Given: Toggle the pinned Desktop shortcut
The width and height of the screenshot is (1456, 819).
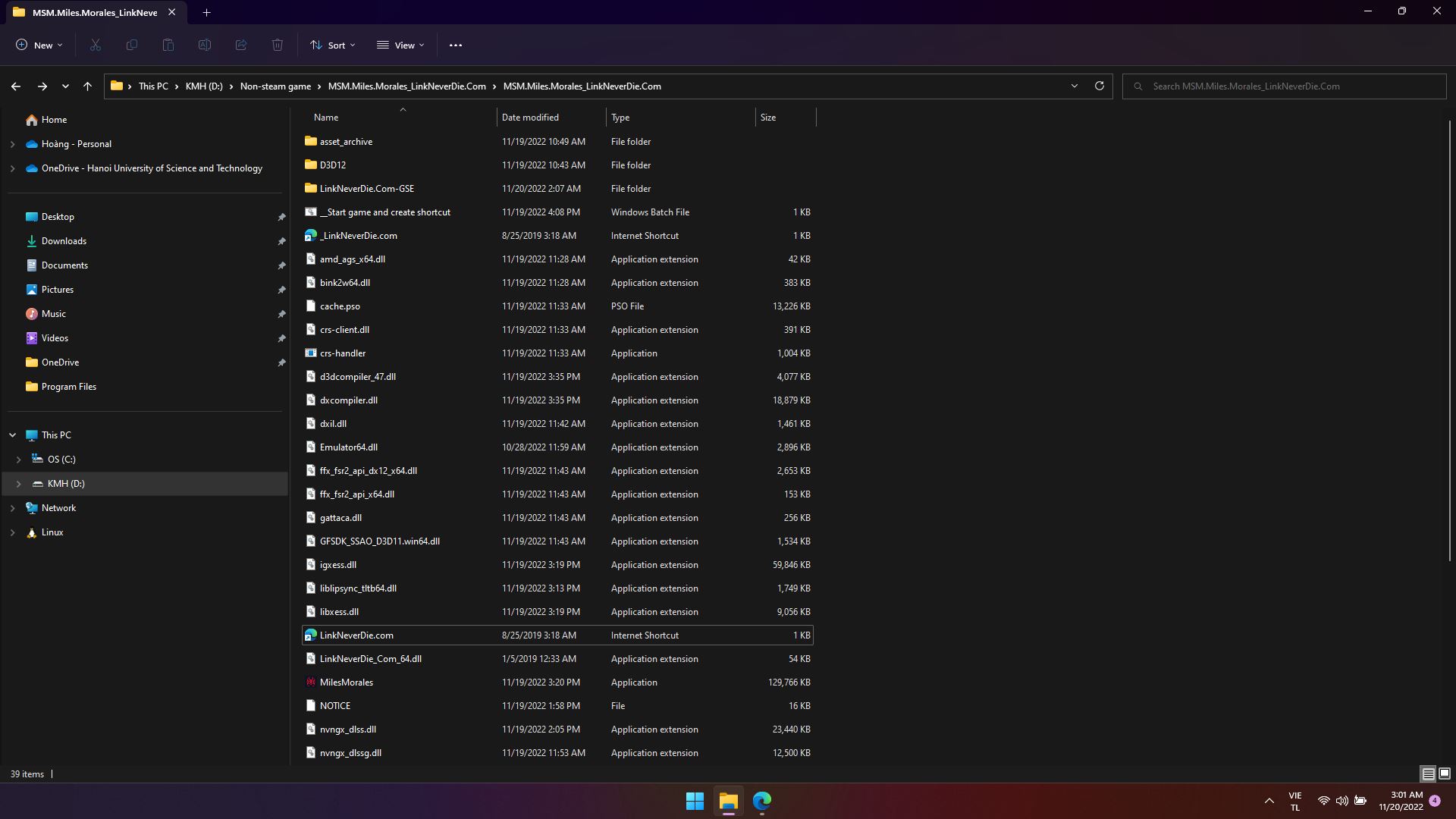Looking at the screenshot, I should [x=281, y=217].
